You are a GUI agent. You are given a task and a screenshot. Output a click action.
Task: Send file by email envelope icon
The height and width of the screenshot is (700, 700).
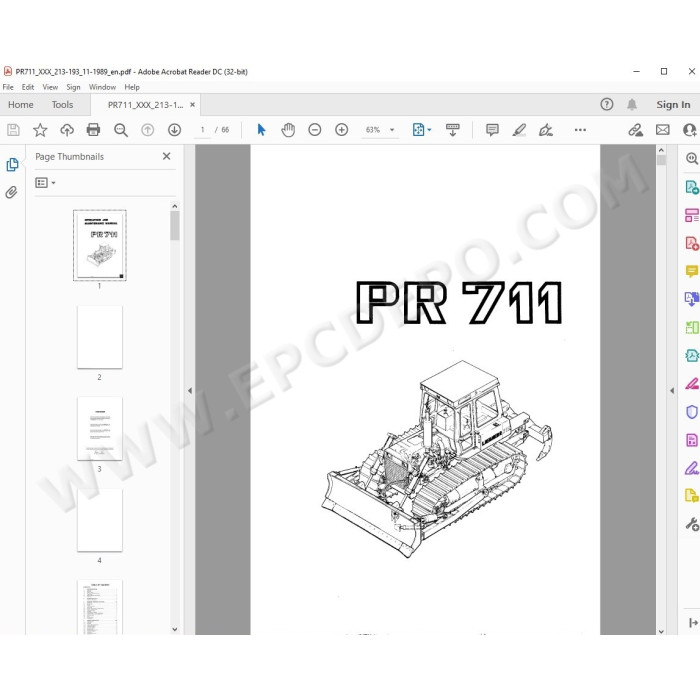tap(662, 130)
